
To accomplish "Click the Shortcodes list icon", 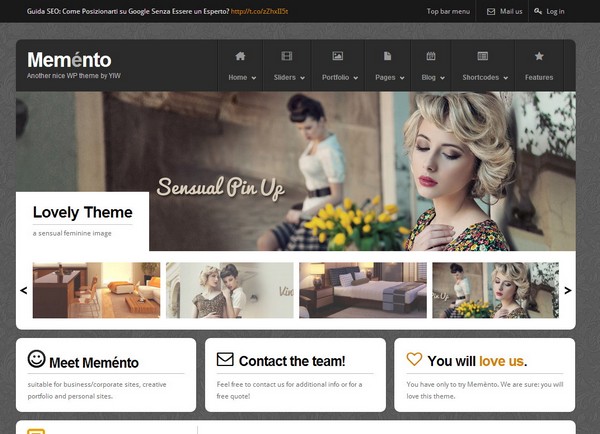I will 483,56.
